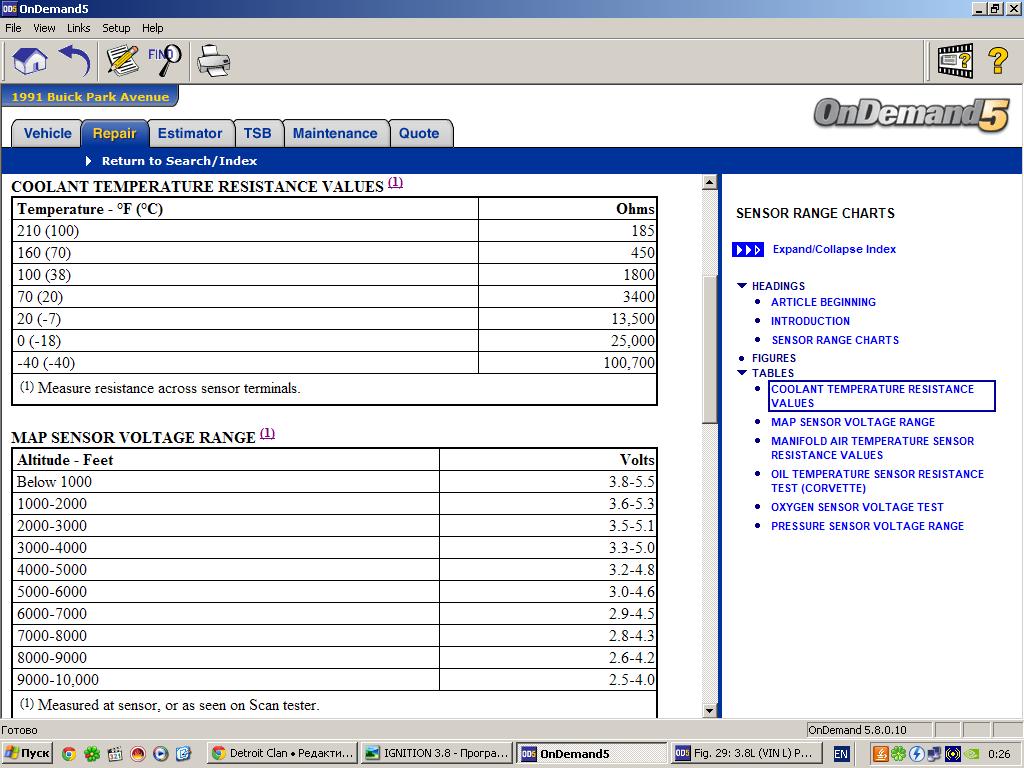The height and width of the screenshot is (768, 1024).
Task: Open Chrome from quick launch bar
Action: click(x=69, y=754)
